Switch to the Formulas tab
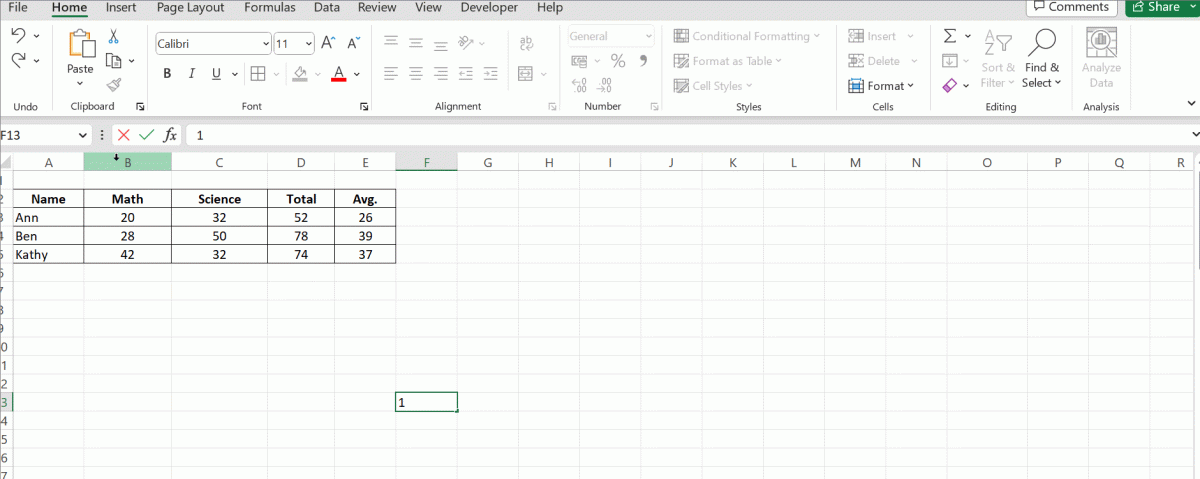Screen dimensions: 1200x479 coord(271,8)
